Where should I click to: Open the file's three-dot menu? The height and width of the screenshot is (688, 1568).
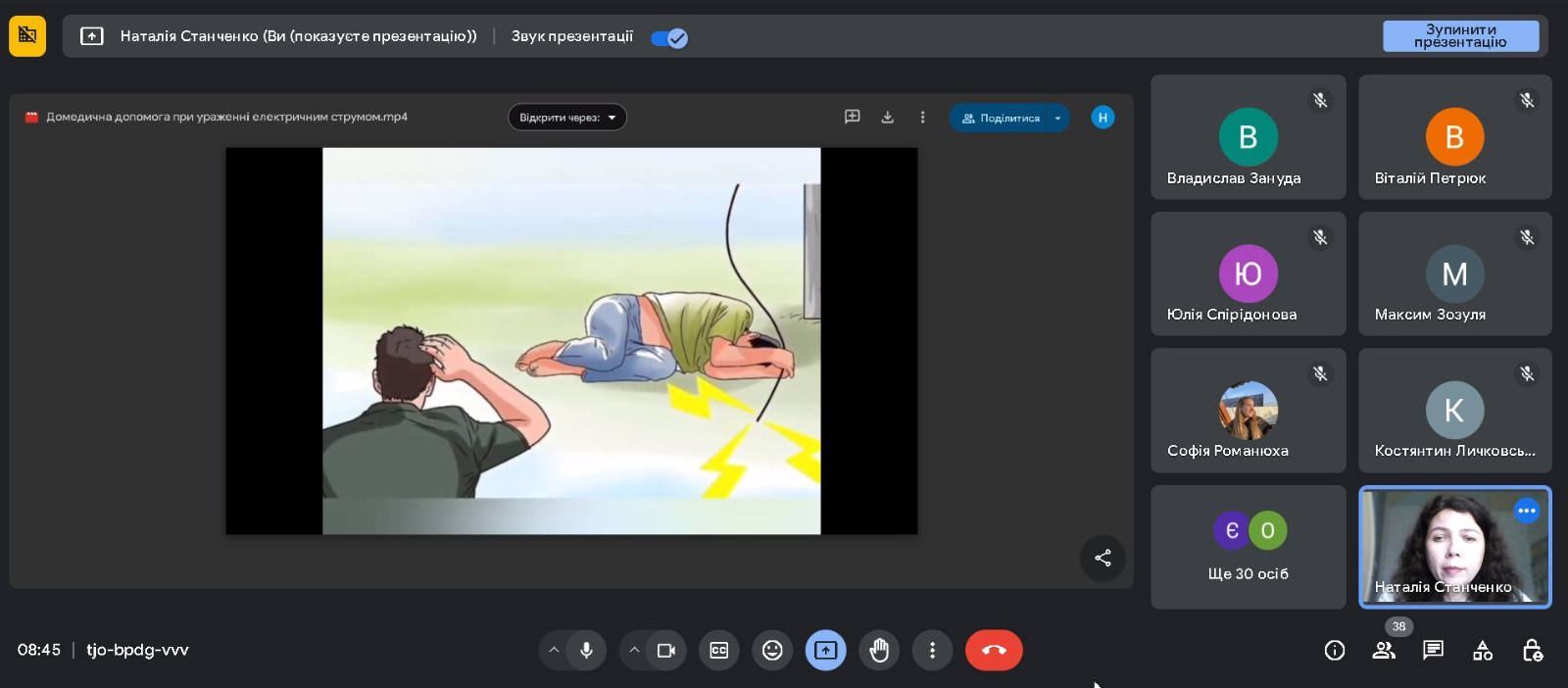[x=922, y=118]
